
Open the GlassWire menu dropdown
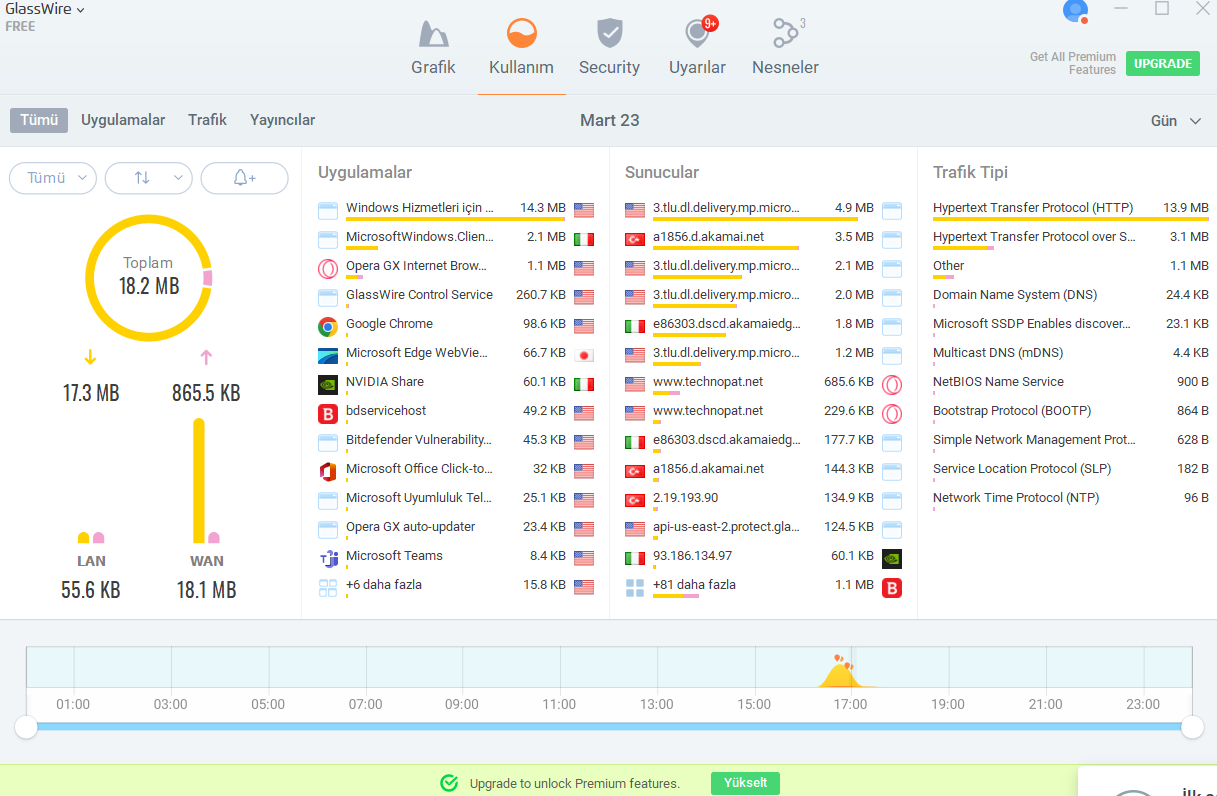[45, 9]
